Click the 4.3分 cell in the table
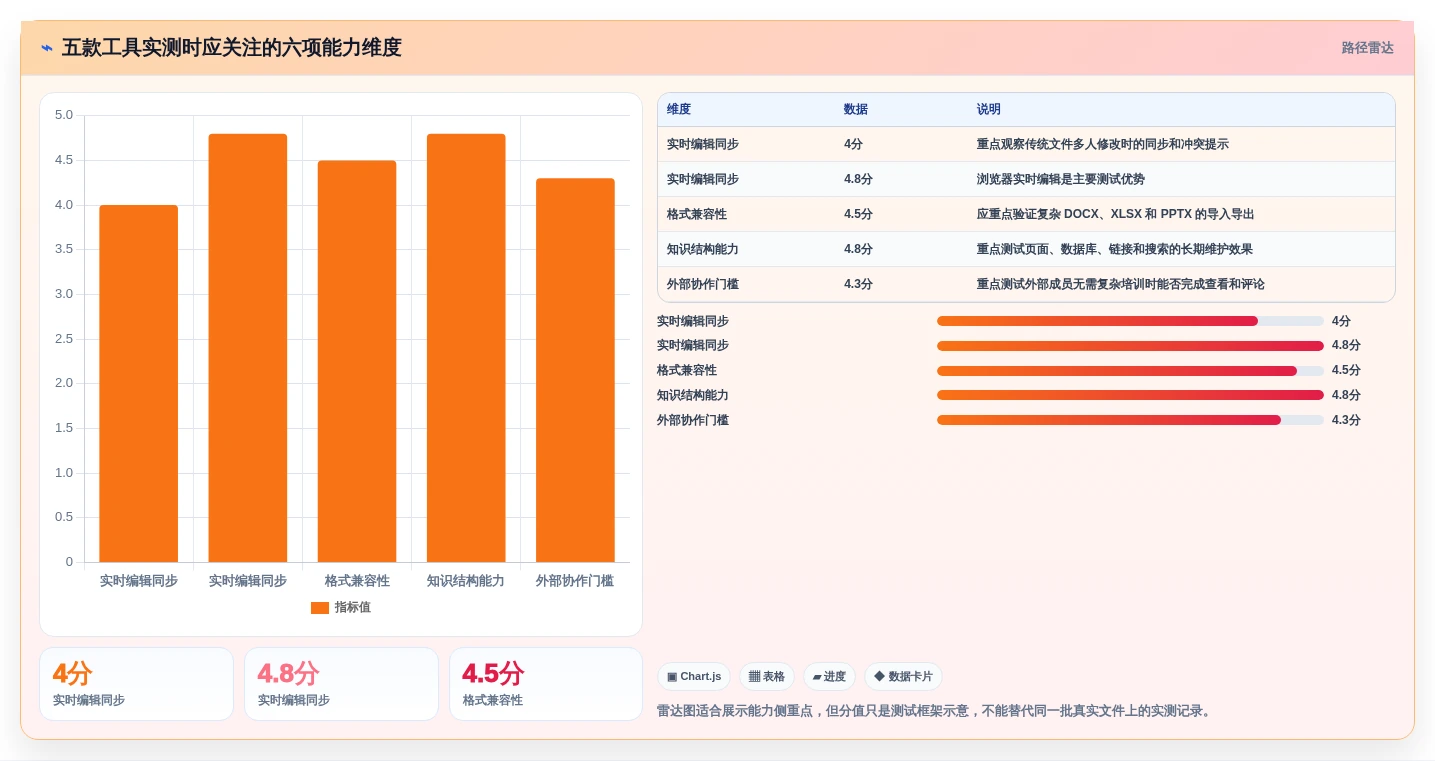 [858, 285]
